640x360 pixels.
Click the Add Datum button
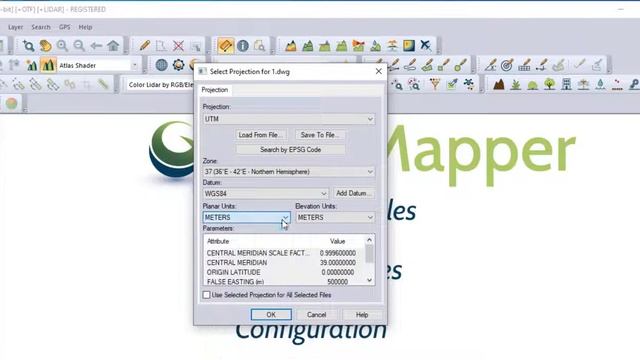(x=353, y=193)
